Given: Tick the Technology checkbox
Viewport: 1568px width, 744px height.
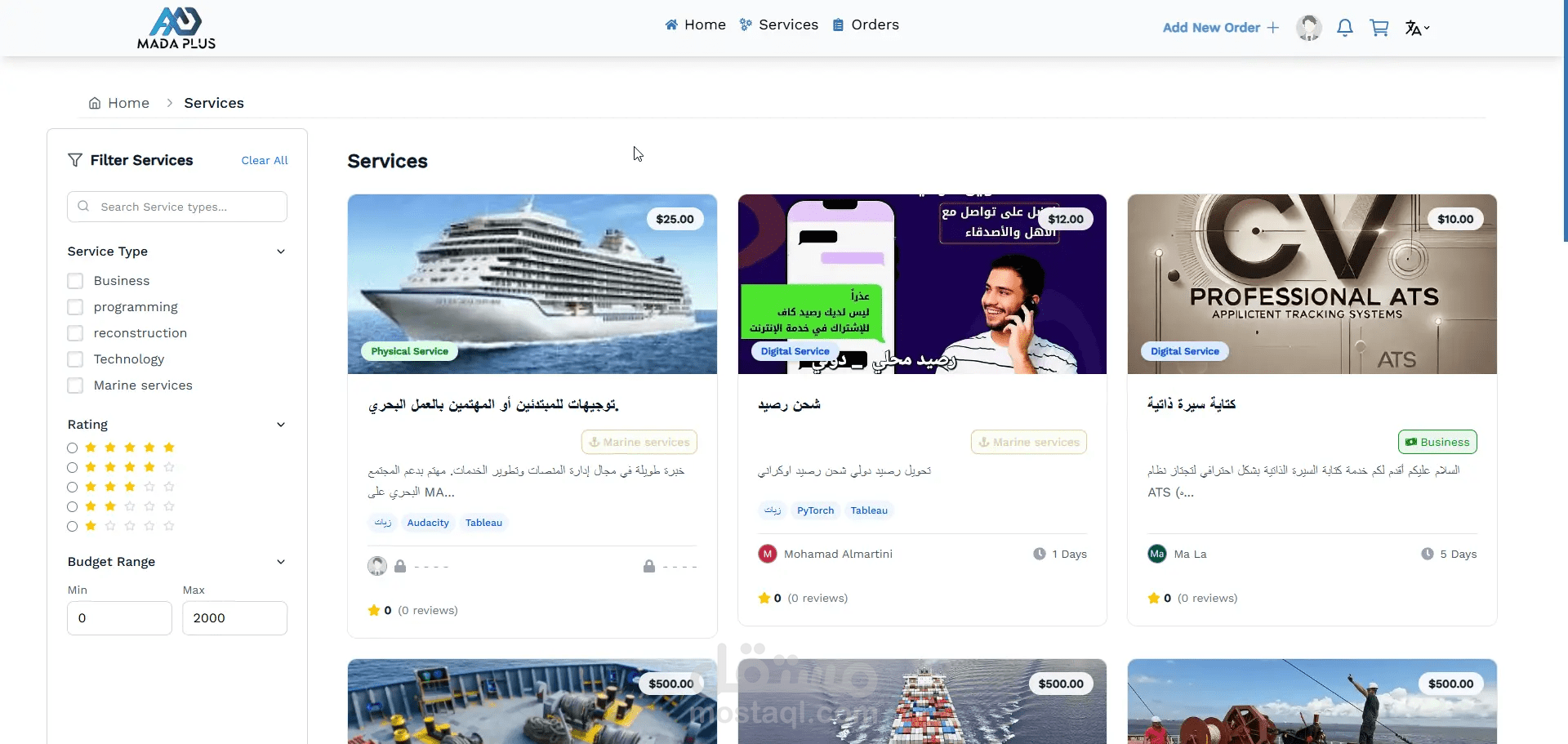Looking at the screenshot, I should (x=75, y=359).
